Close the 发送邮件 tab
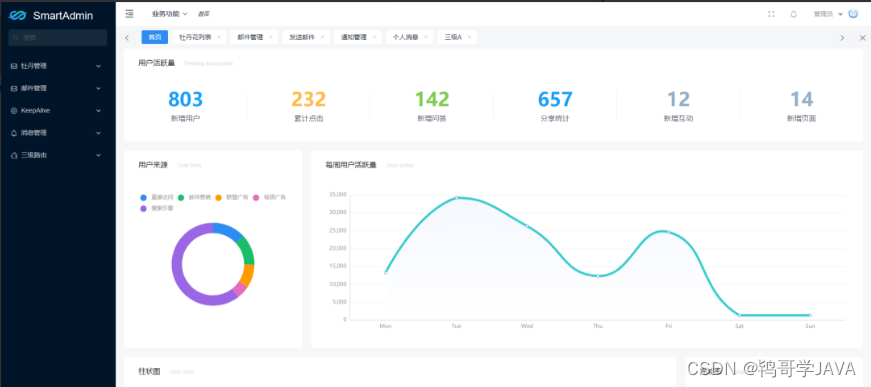 [322, 37]
